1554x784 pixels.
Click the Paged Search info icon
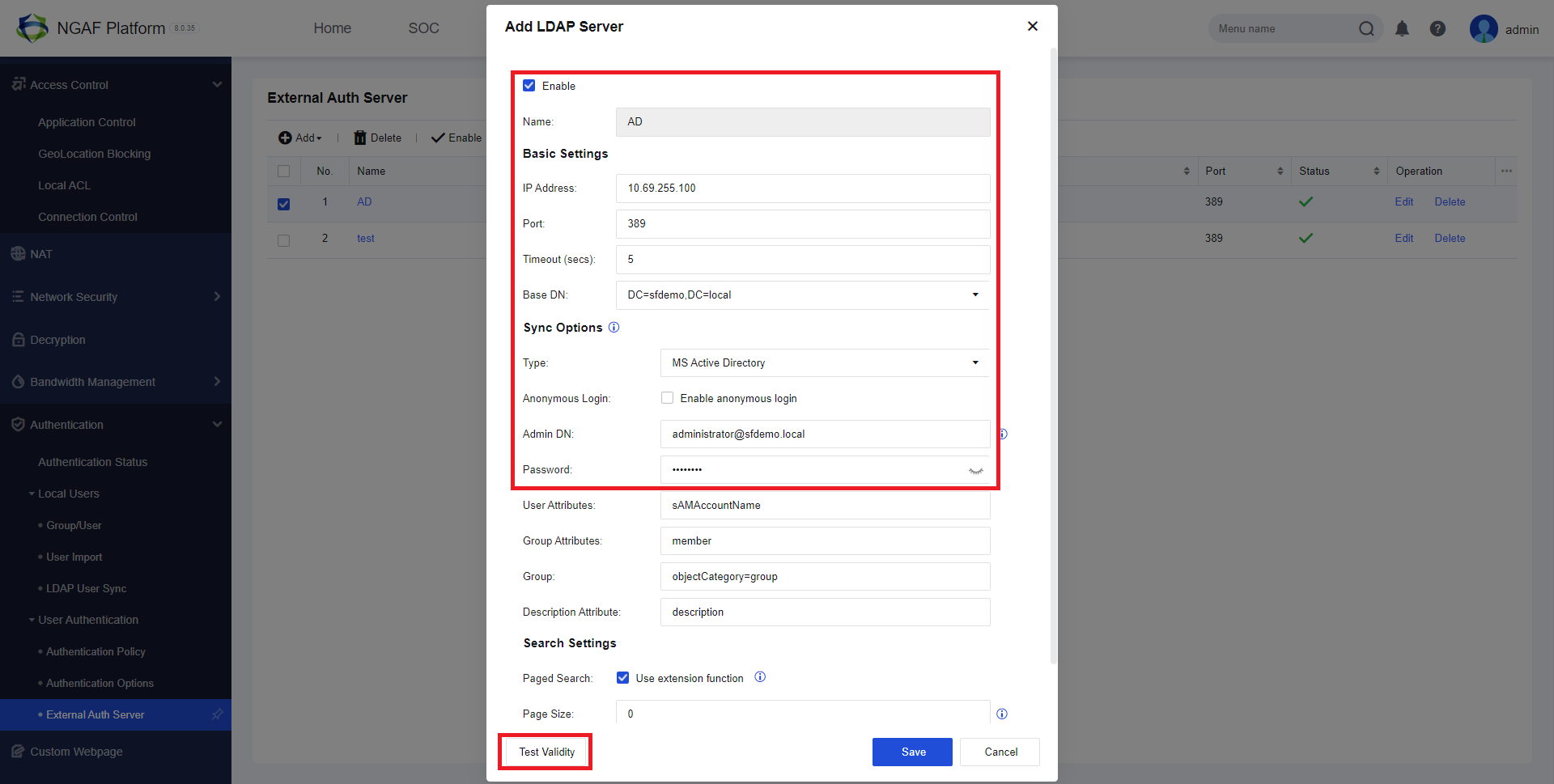pos(760,677)
